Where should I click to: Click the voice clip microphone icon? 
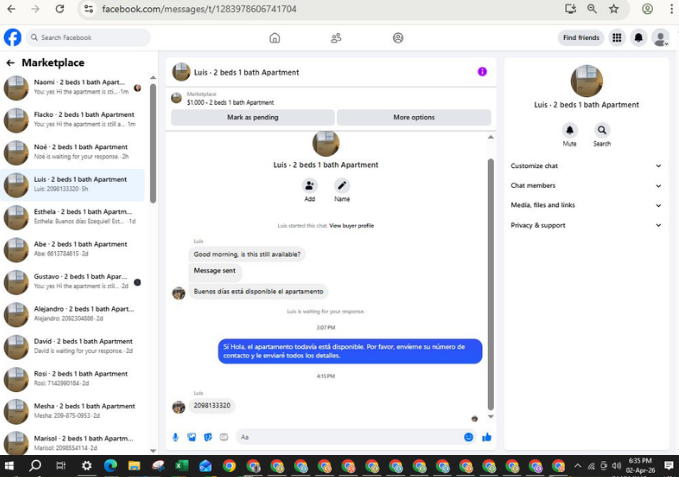[x=175, y=437]
